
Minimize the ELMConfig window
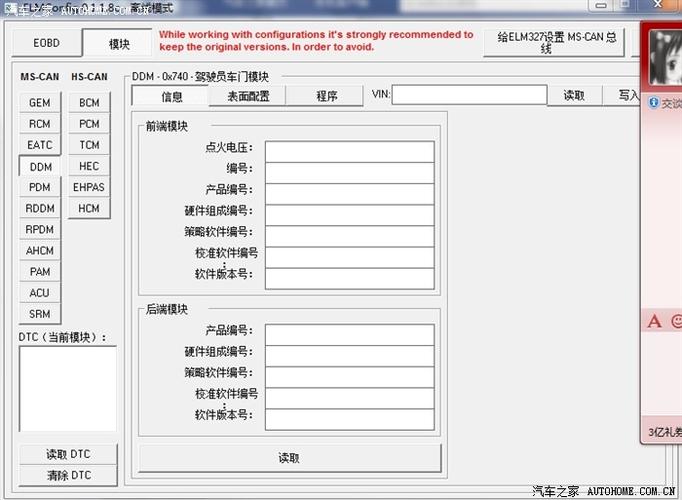point(601,6)
